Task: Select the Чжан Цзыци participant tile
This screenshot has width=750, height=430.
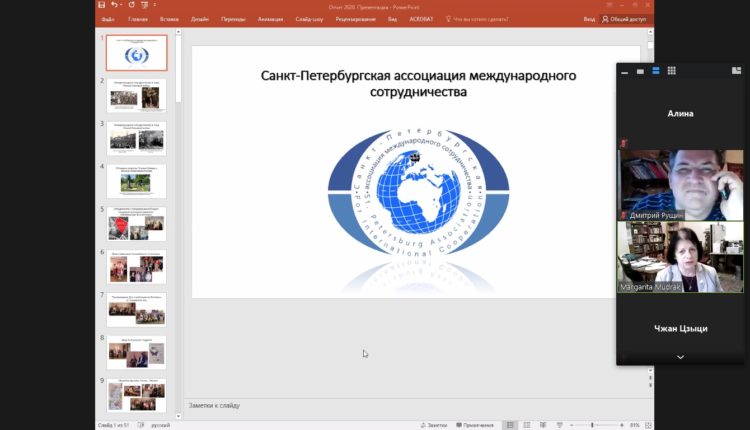Action: [680, 328]
